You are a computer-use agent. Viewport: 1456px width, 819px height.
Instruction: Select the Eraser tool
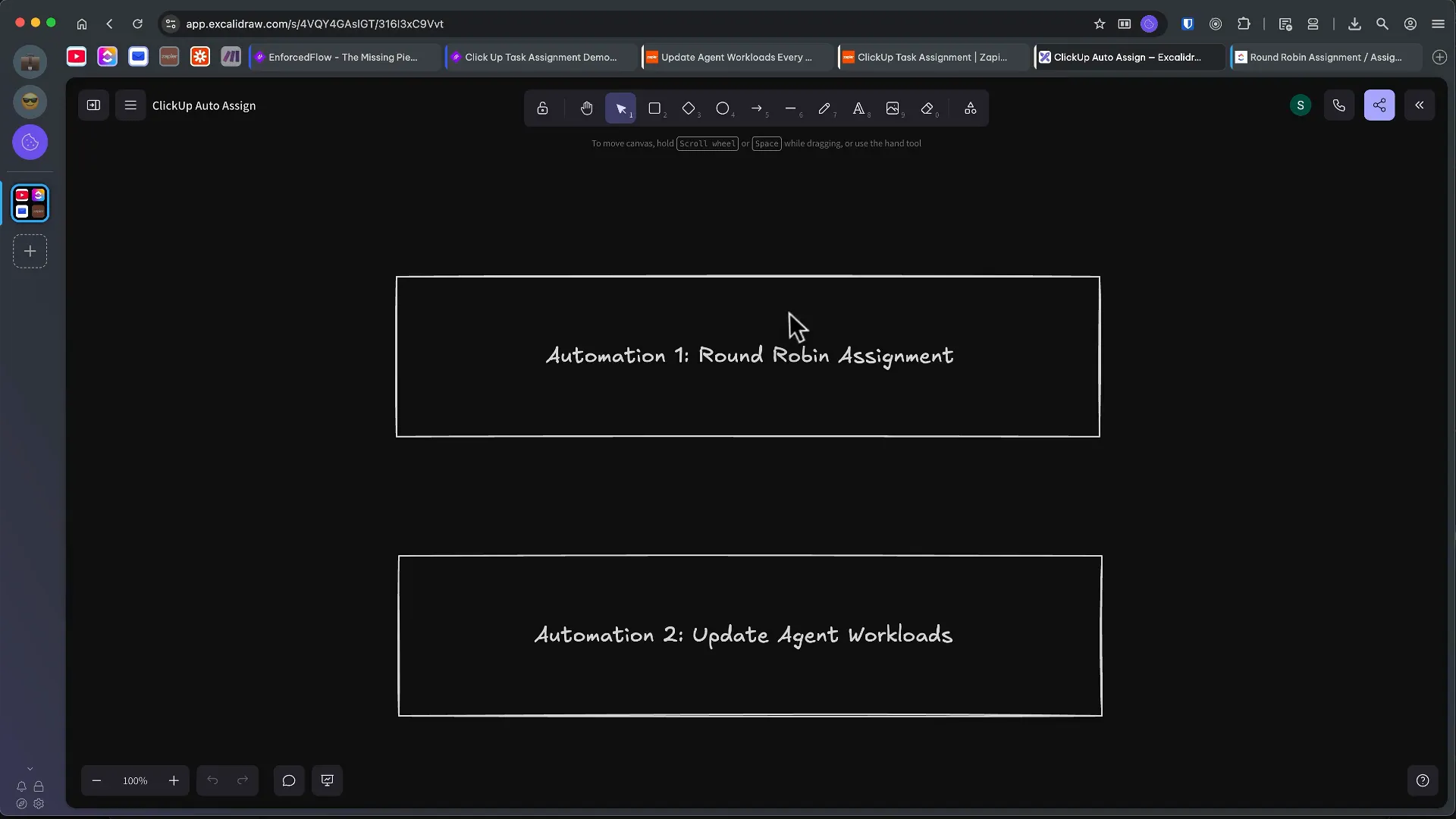927,108
